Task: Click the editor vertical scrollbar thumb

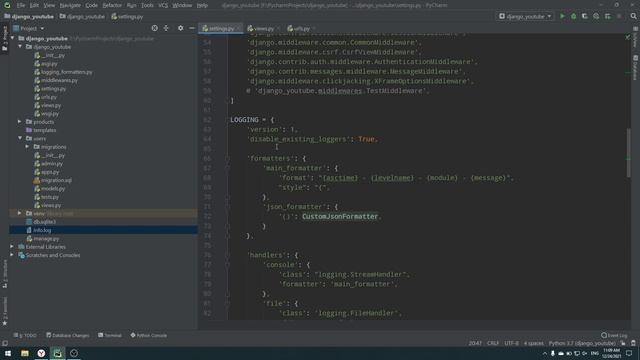Action: [x=629, y=153]
